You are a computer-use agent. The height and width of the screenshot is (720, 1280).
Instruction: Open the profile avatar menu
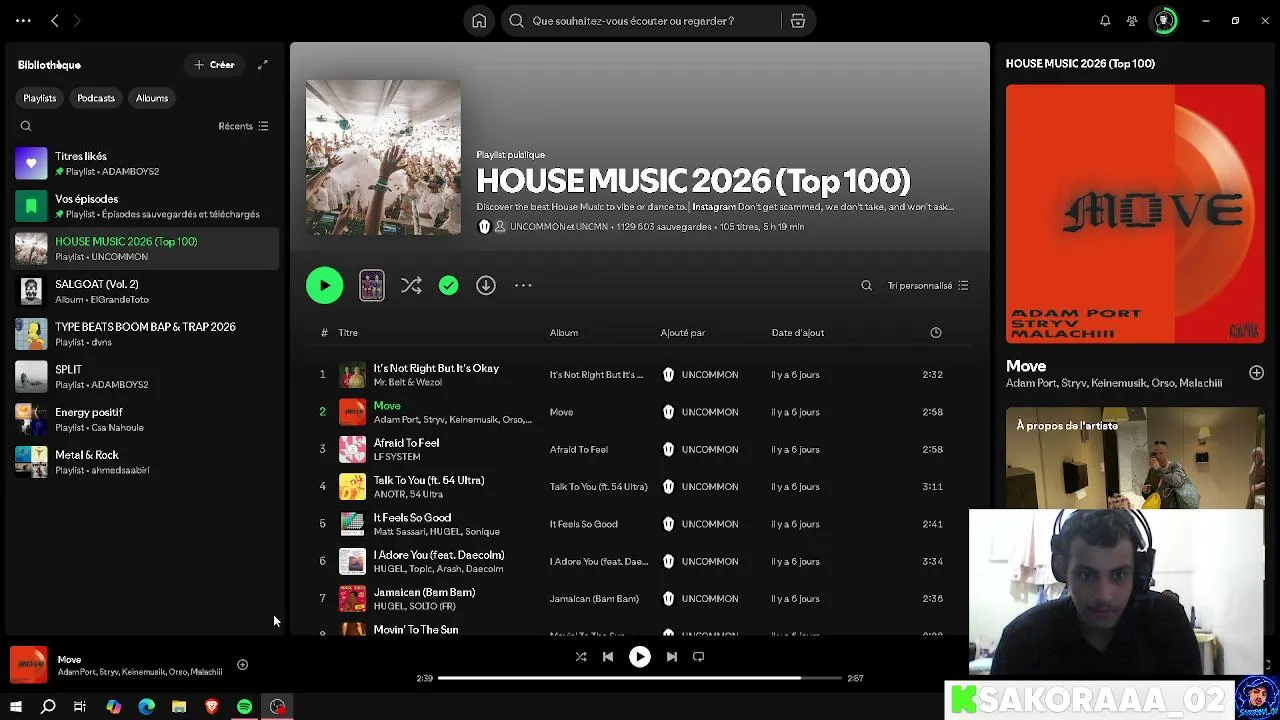coord(1164,21)
